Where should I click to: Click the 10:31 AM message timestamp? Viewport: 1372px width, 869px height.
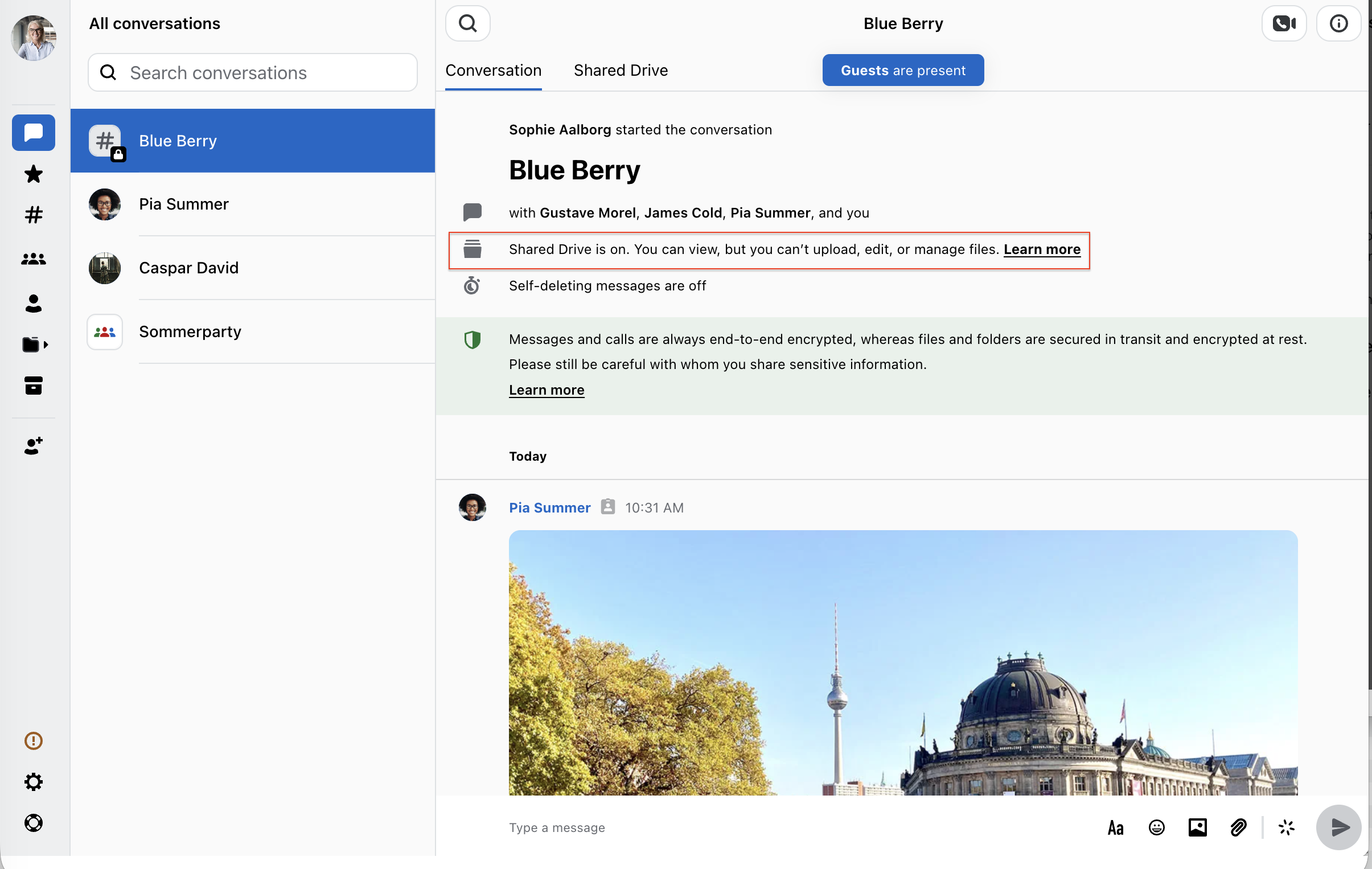pos(654,507)
